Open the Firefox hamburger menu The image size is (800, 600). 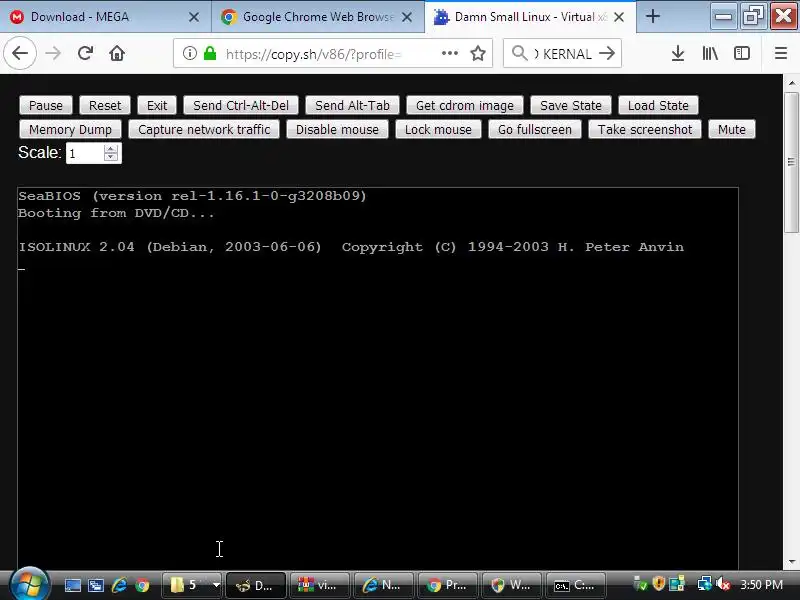[781, 53]
